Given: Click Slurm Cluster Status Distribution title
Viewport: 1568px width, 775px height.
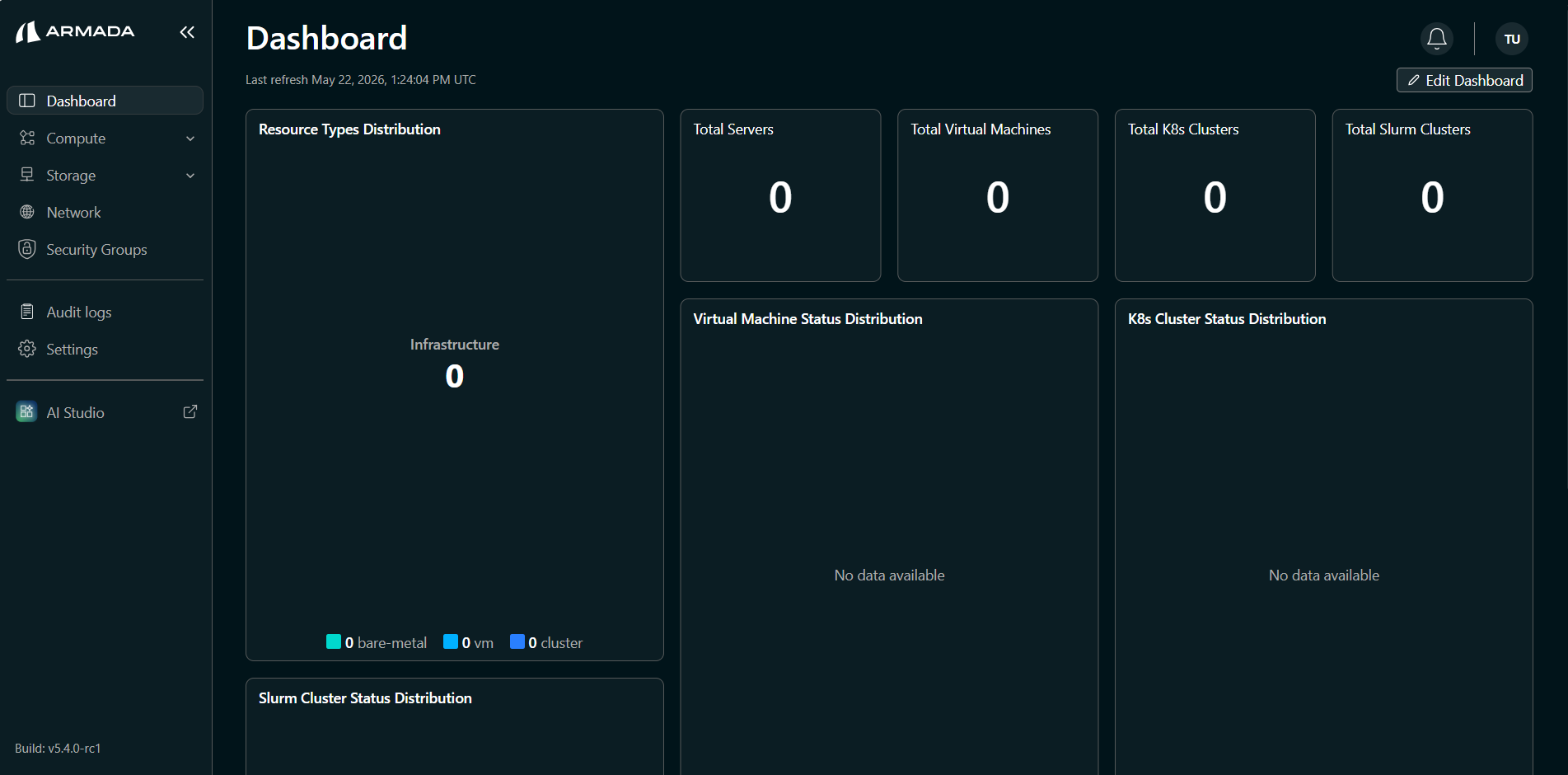Looking at the screenshot, I should [x=365, y=698].
